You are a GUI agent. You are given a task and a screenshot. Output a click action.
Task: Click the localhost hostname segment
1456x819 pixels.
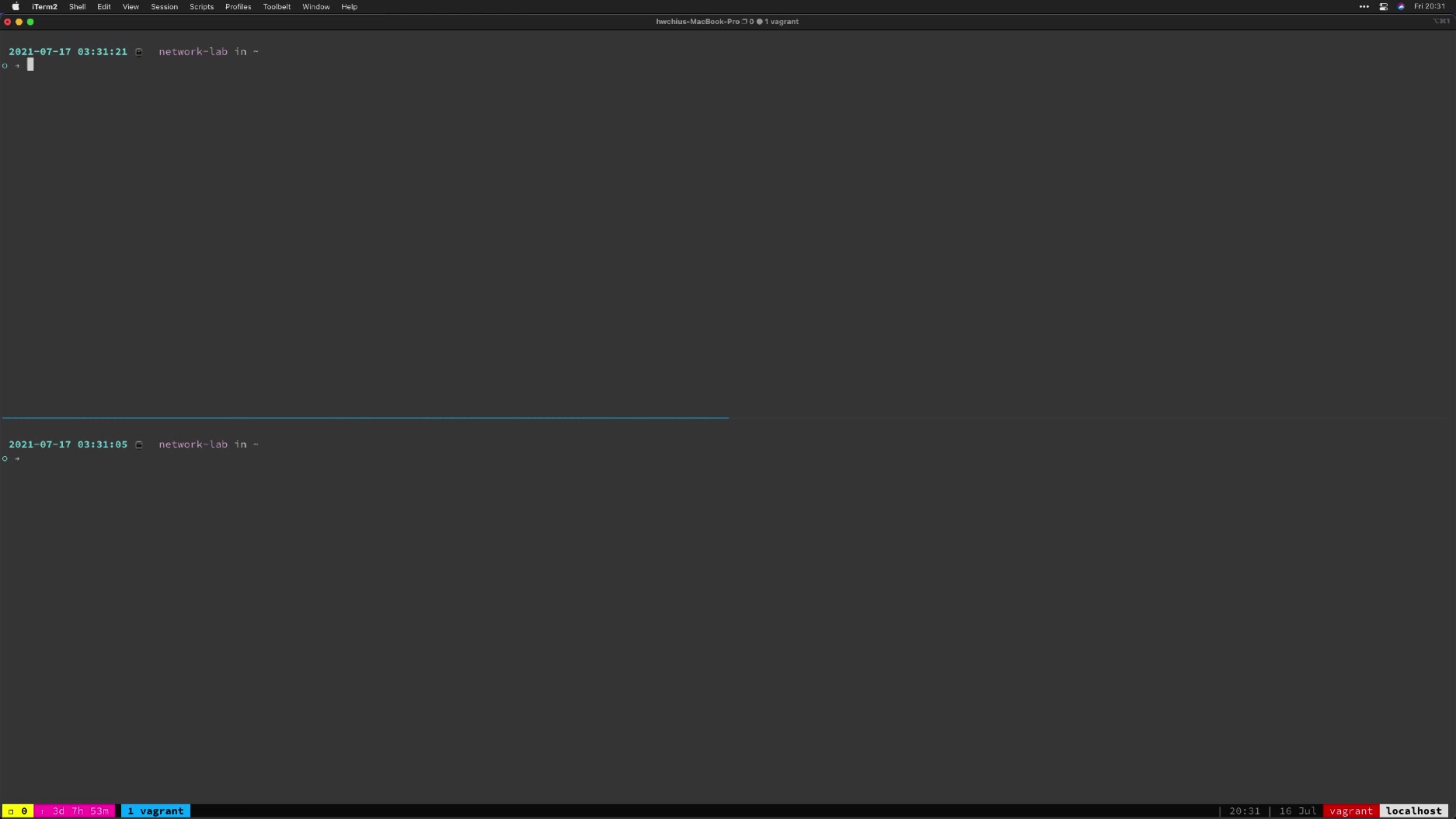(x=1413, y=810)
